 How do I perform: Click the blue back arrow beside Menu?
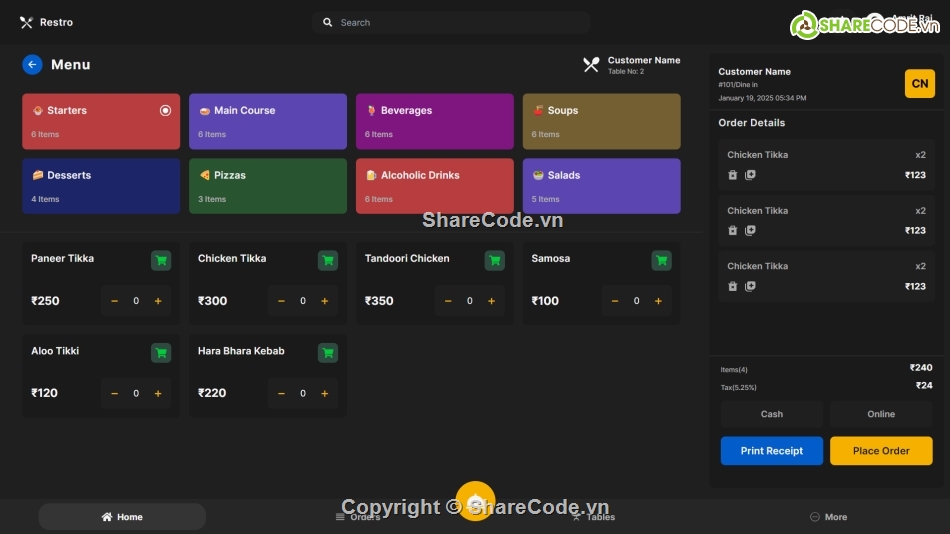pos(32,64)
